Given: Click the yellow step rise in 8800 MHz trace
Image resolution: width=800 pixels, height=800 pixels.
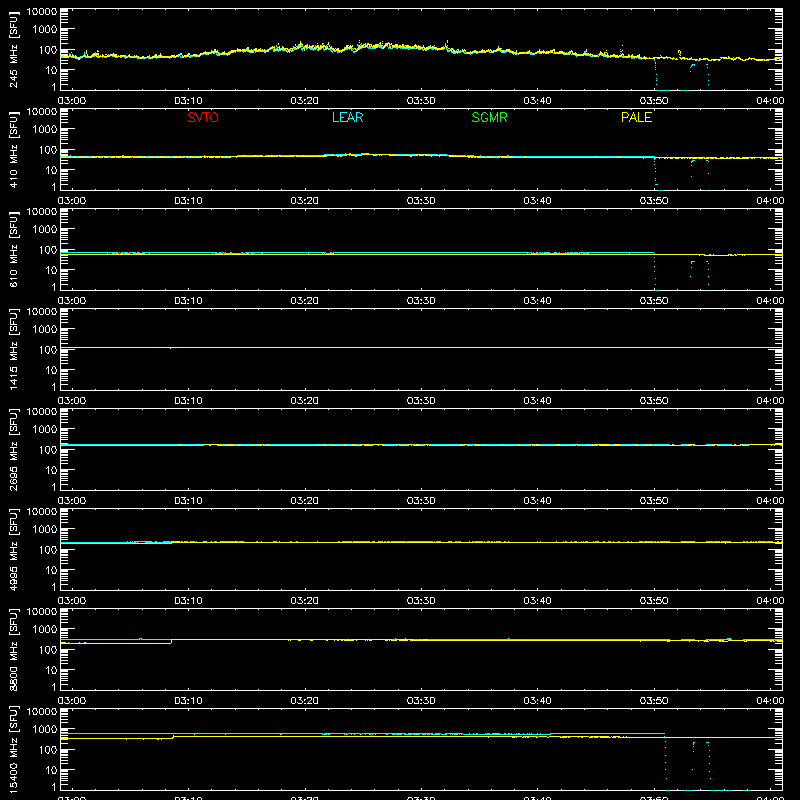Looking at the screenshot, I should [x=171, y=641].
